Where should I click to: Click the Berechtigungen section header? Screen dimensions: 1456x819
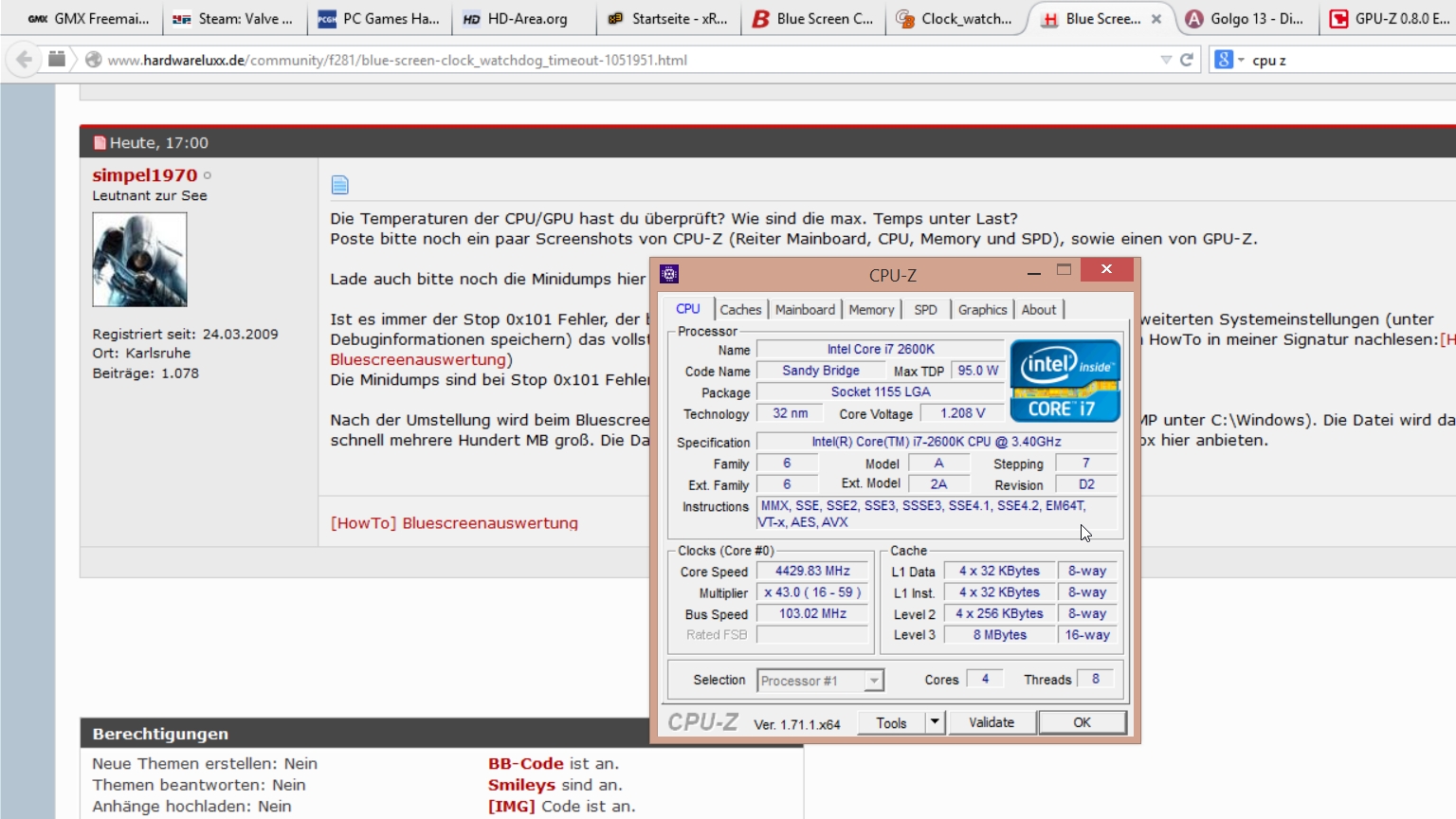tap(160, 734)
